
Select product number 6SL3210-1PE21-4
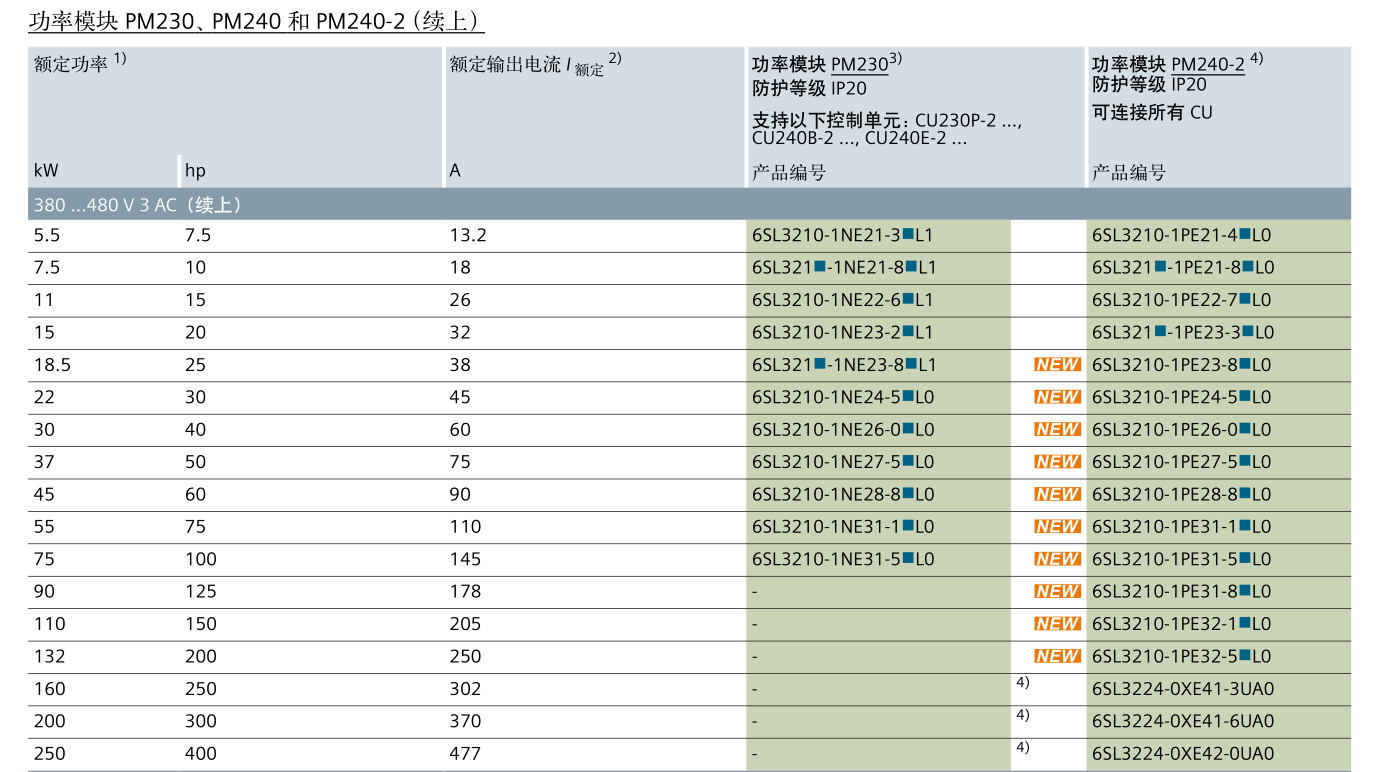1181,236
